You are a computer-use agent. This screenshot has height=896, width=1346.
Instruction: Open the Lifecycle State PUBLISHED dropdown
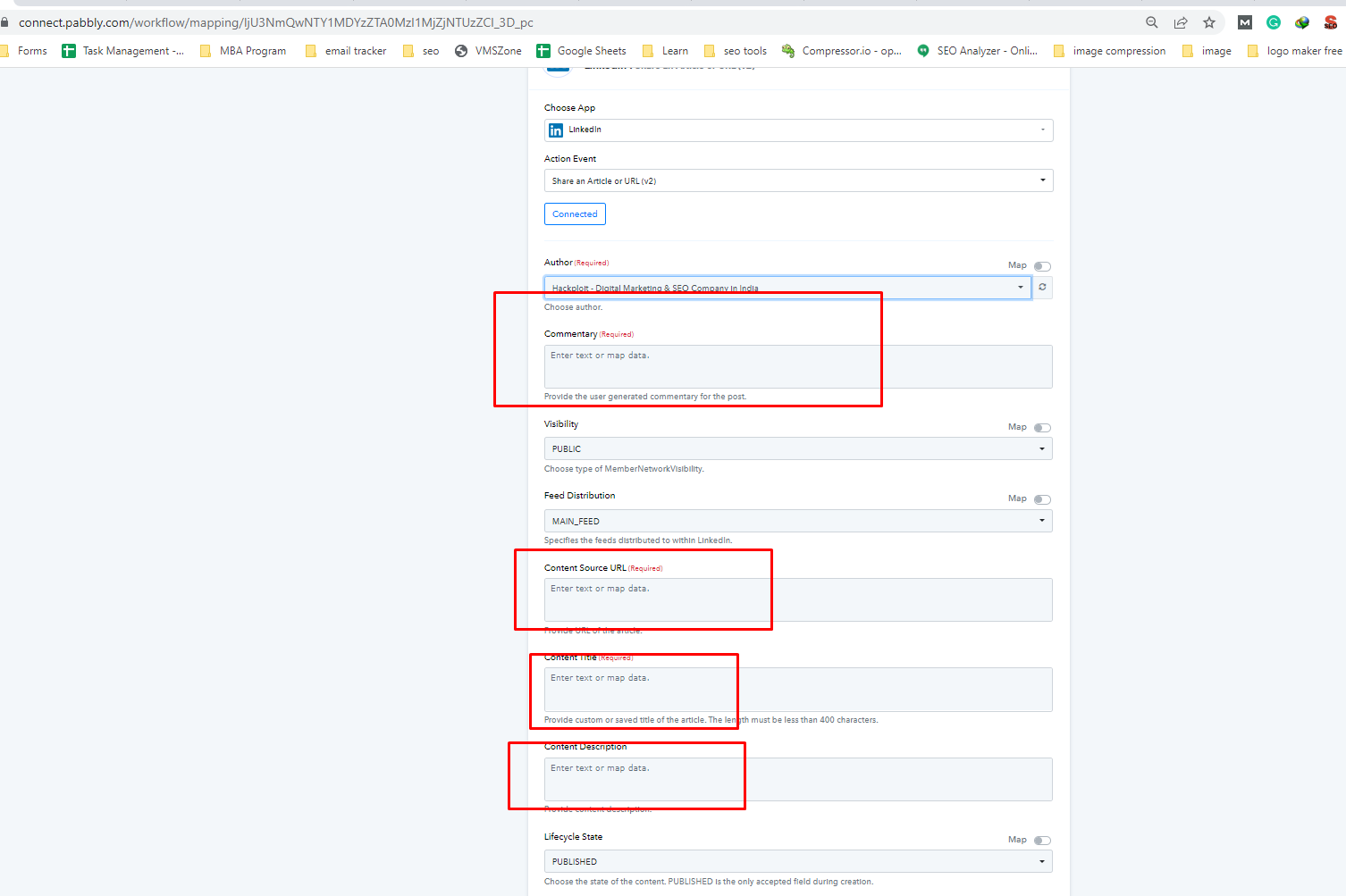pos(798,861)
